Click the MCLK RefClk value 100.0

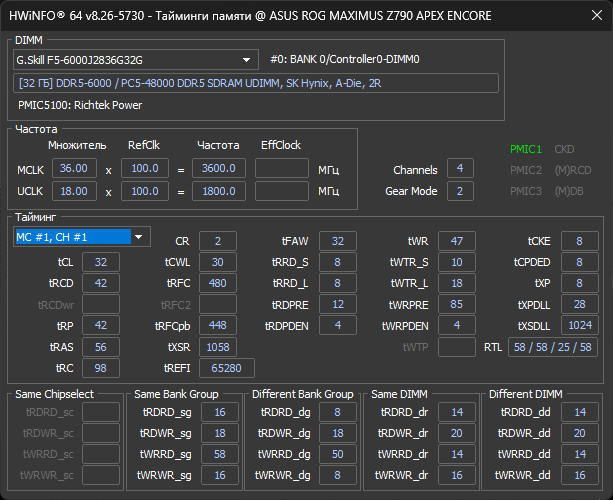pyautogui.click(x=145, y=168)
